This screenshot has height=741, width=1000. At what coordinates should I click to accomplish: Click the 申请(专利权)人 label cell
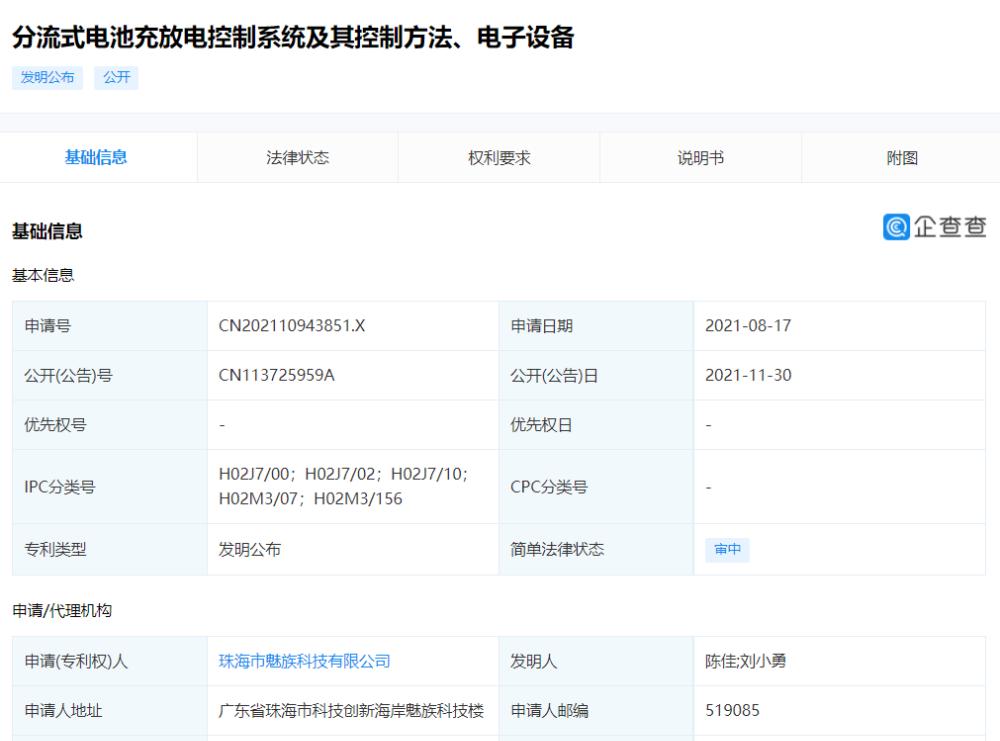click(110, 661)
